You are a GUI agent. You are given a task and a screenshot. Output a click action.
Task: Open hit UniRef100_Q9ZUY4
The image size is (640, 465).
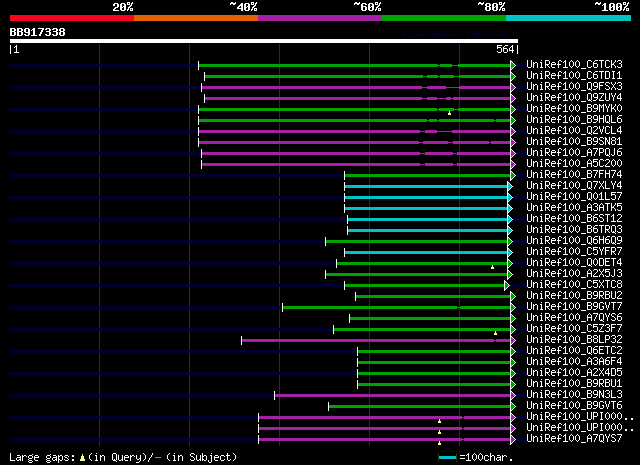tap(574, 98)
